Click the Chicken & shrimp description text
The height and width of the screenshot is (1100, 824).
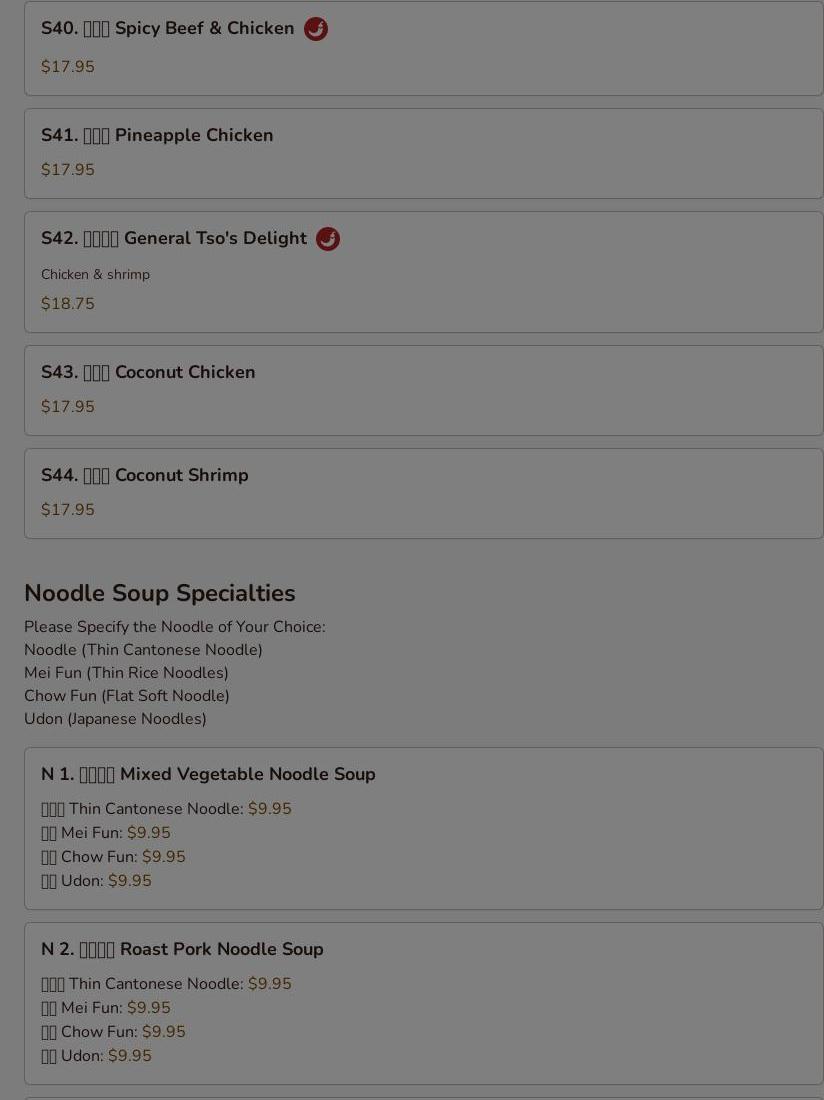(95, 274)
